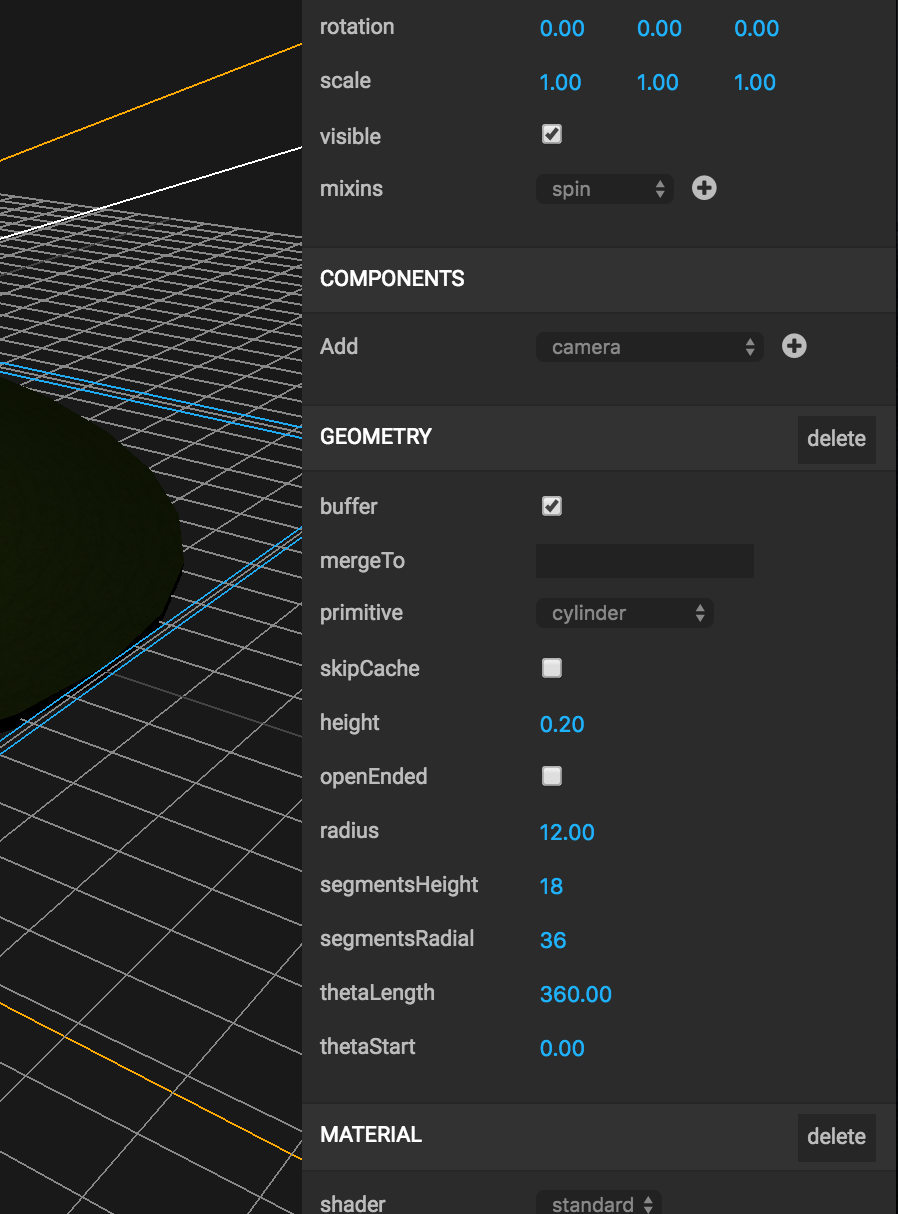The image size is (898, 1214).
Task: Add the camera component via plus icon
Action: click(793, 346)
